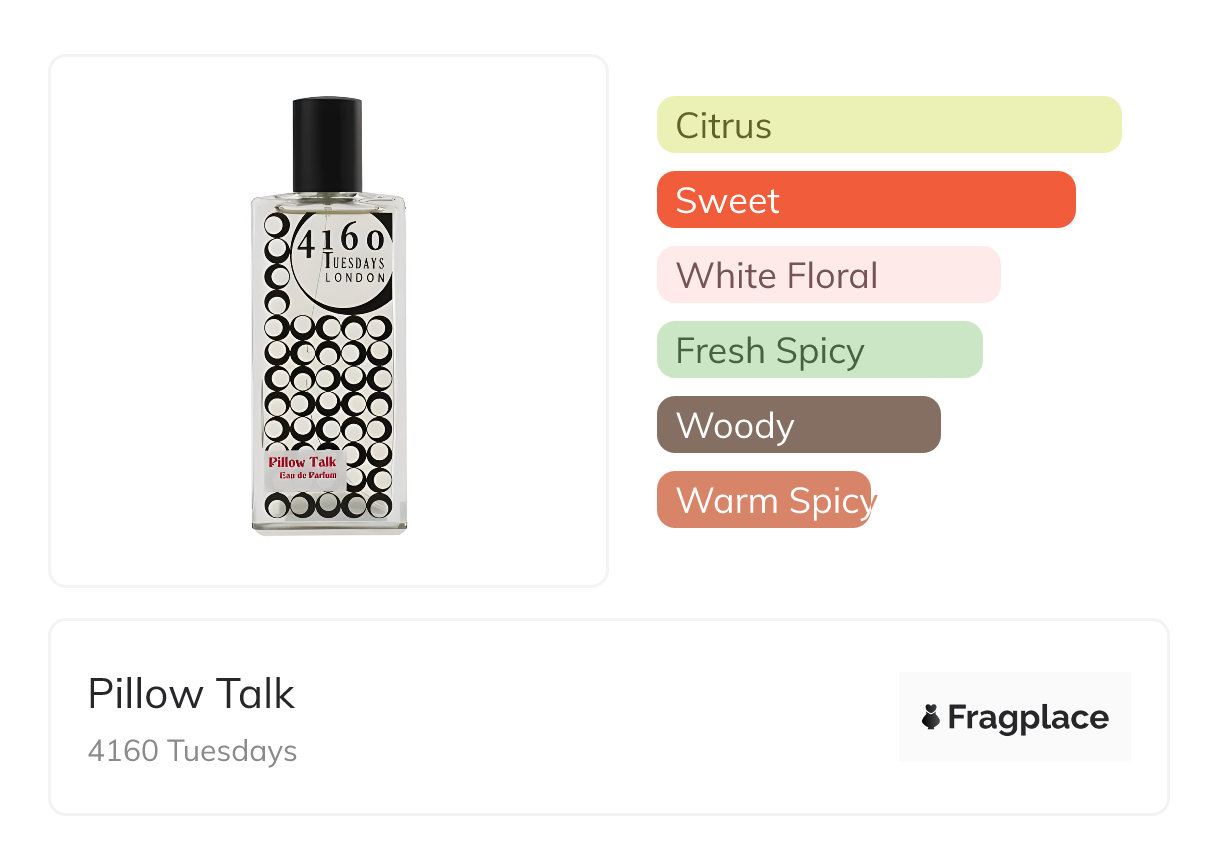Select the Citrus accord bar
Viewport: 1218px width, 864px height.
tap(888, 125)
